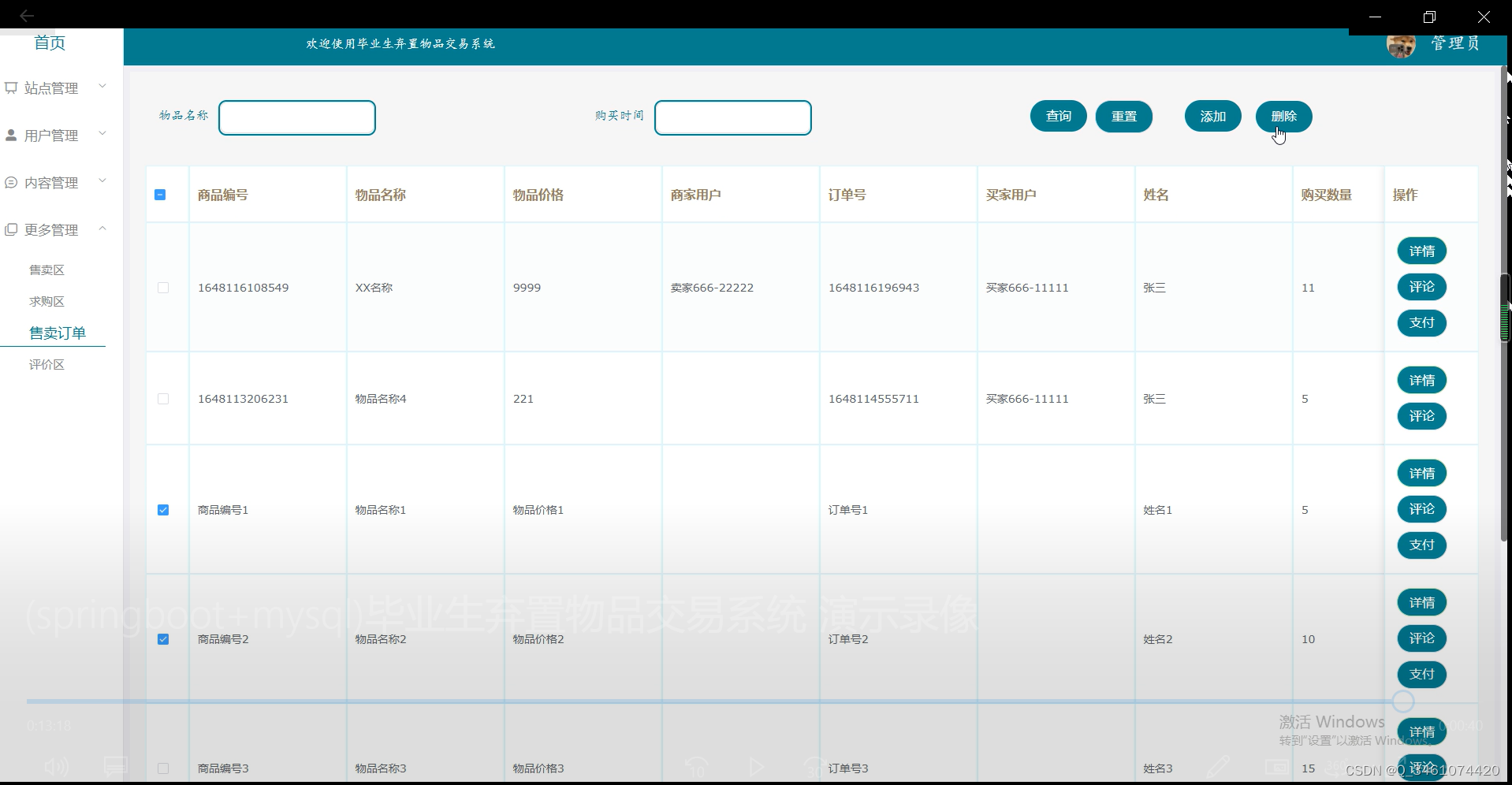Open the 售卖区 submenu item

[47, 270]
